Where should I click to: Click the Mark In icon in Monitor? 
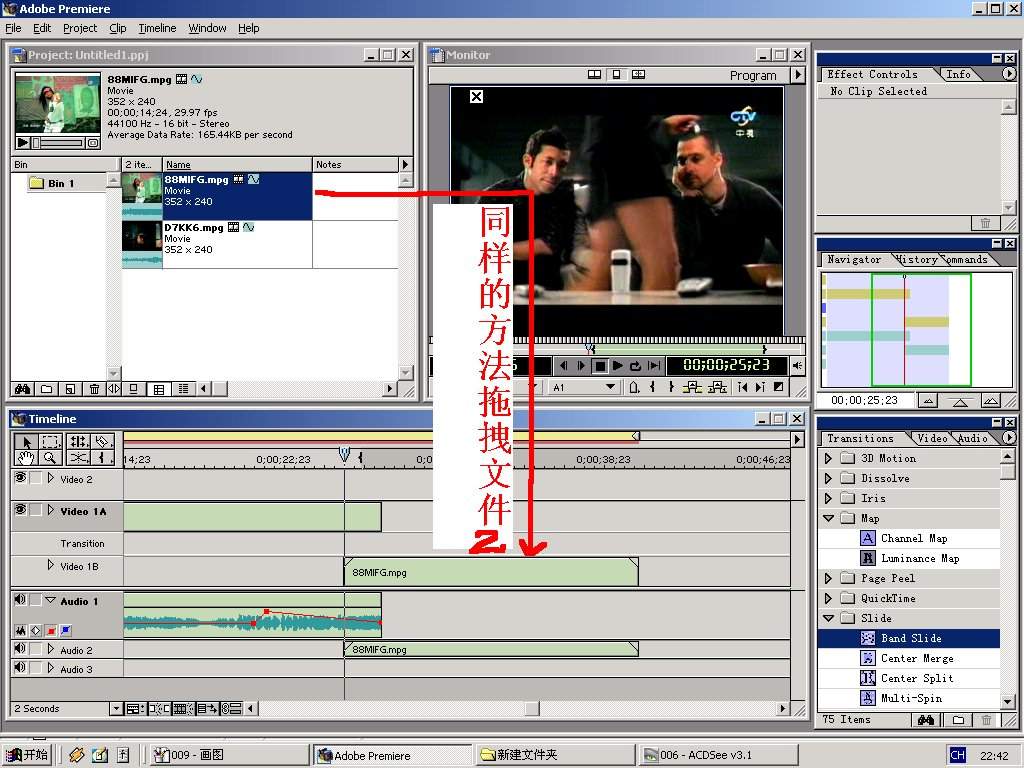652,387
